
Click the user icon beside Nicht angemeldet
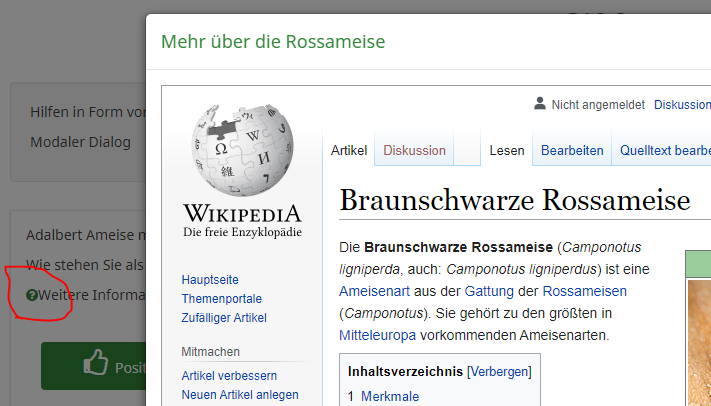(540, 103)
